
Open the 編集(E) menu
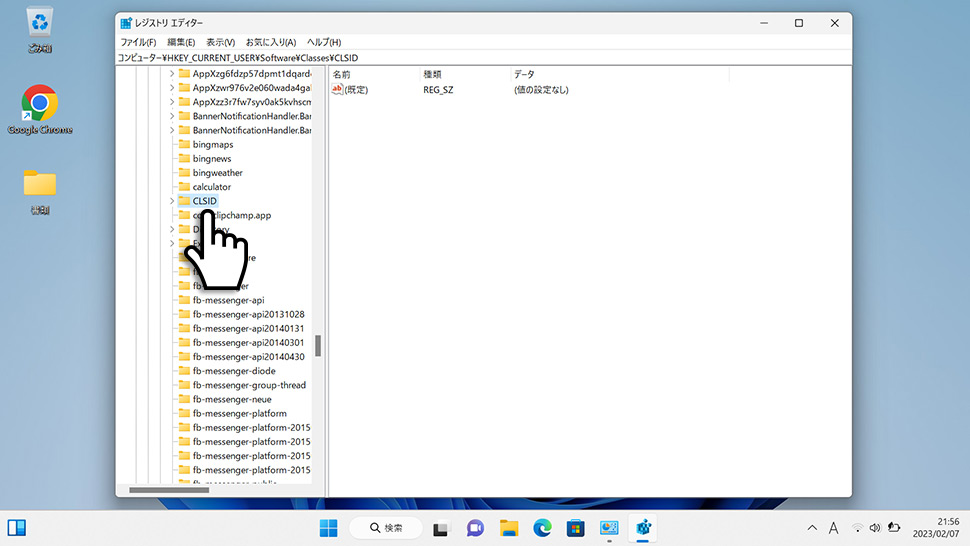click(181, 42)
